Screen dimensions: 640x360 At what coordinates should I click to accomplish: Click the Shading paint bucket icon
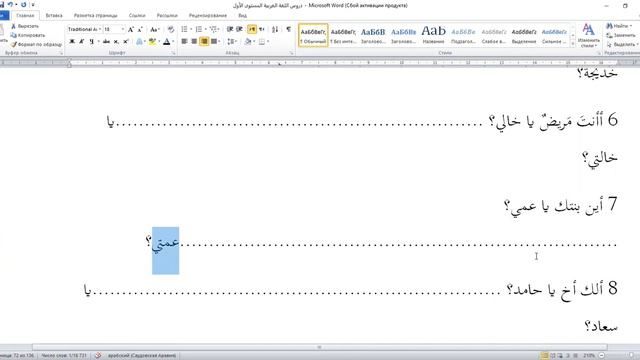click(x=248, y=41)
